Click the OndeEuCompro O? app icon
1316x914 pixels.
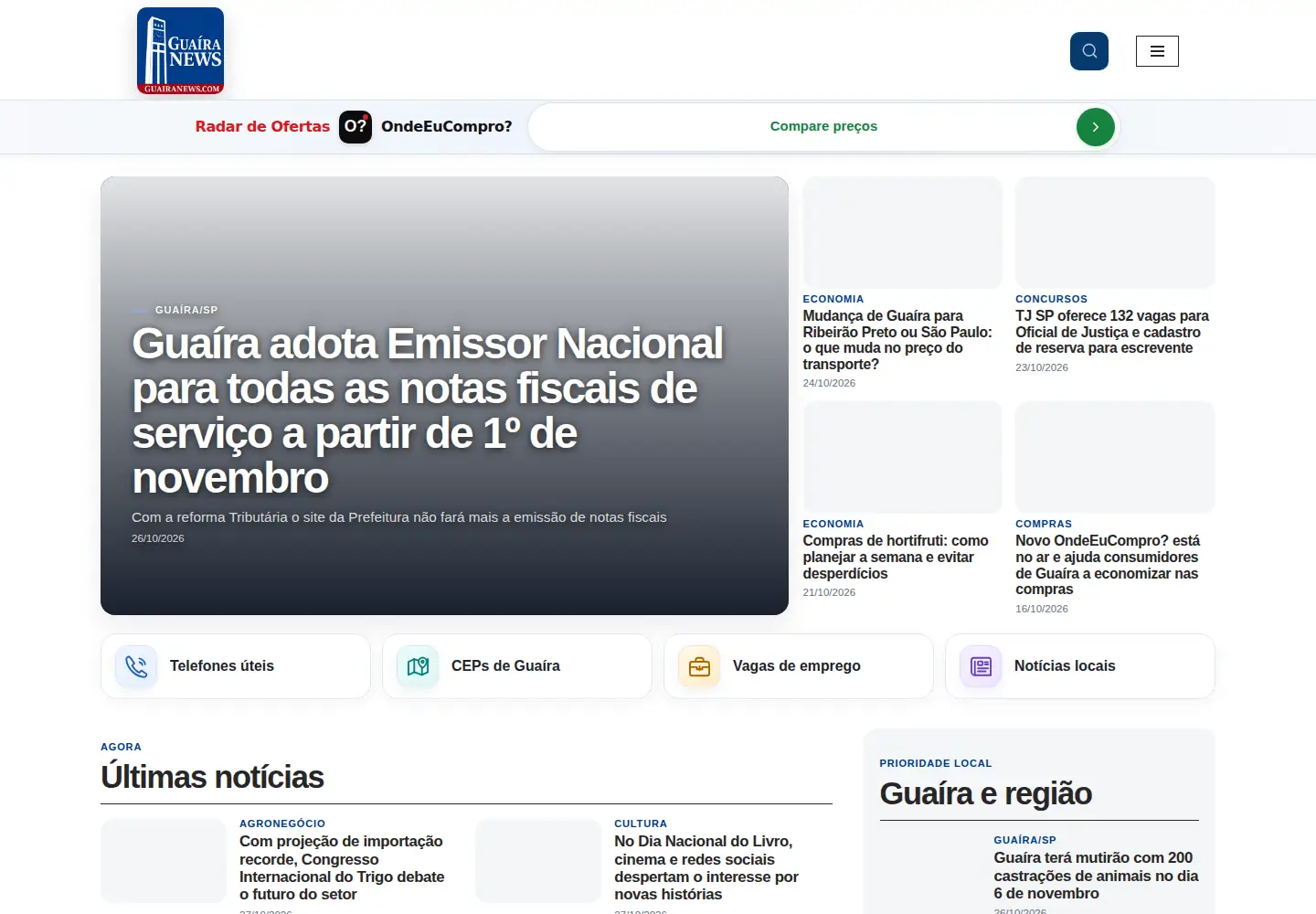tap(356, 126)
